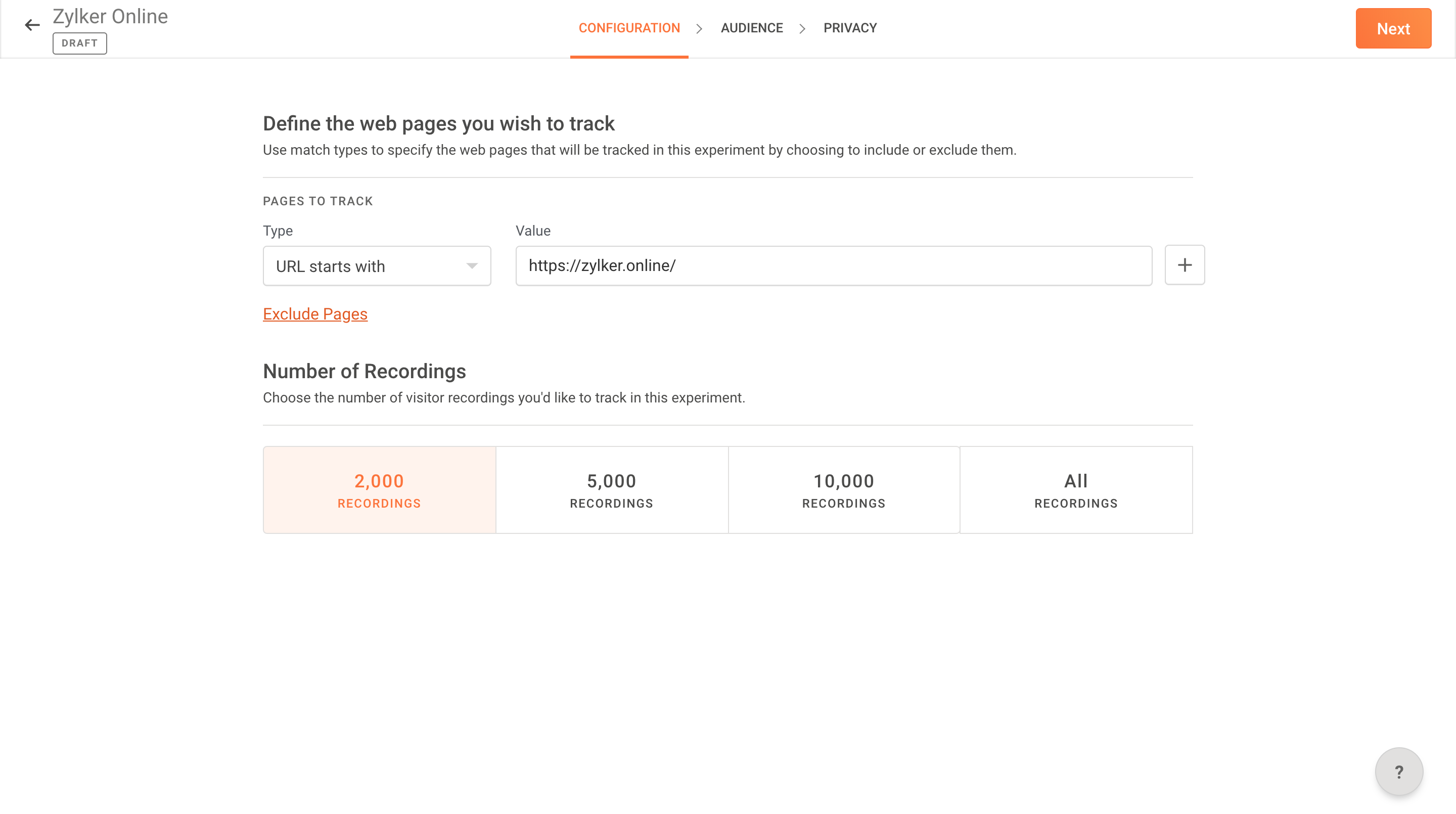Pick the 10,000 recordings option
The width and height of the screenshot is (1456, 814).
(x=844, y=490)
